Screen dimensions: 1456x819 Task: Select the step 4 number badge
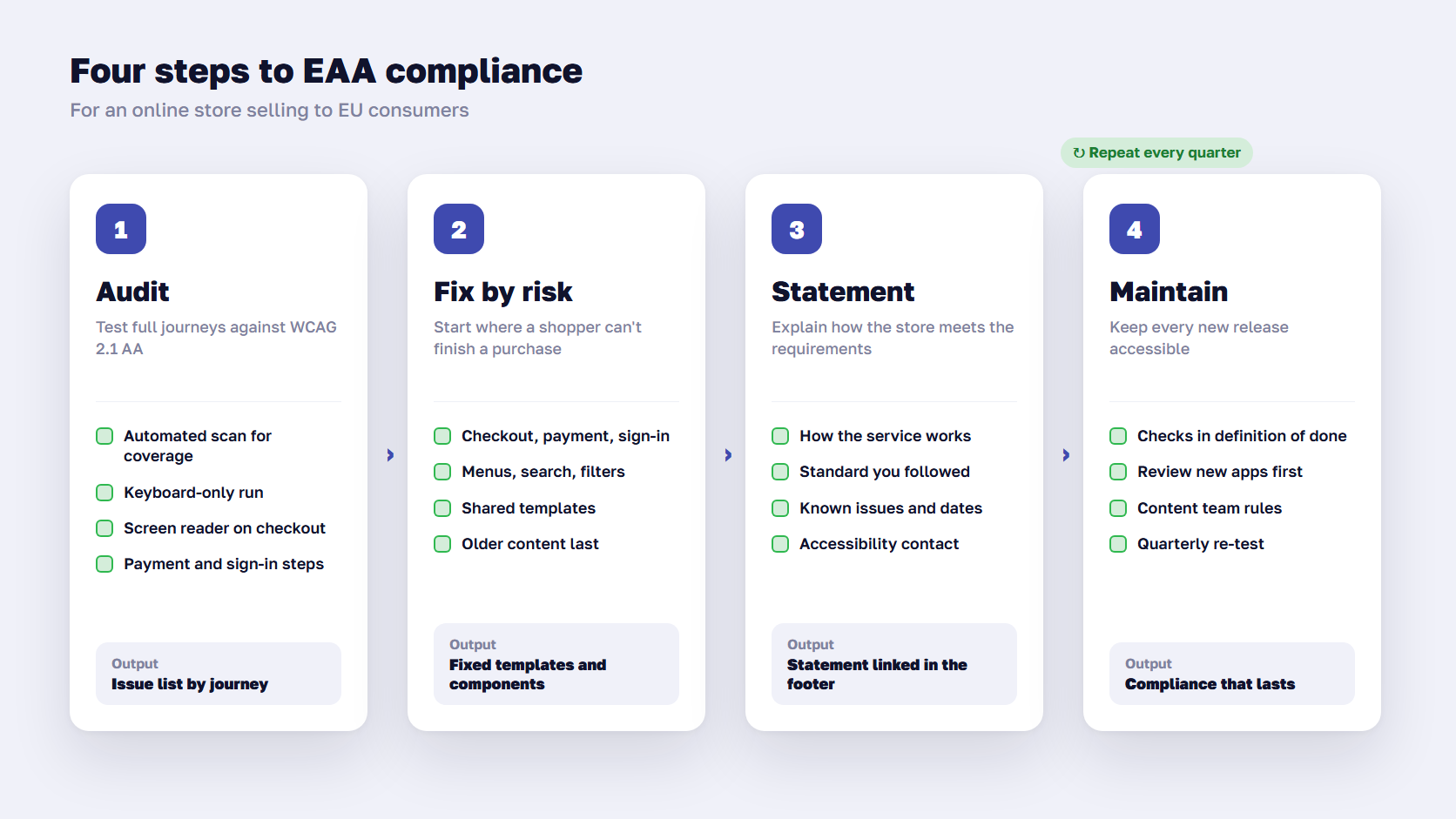pyautogui.click(x=1135, y=229)
